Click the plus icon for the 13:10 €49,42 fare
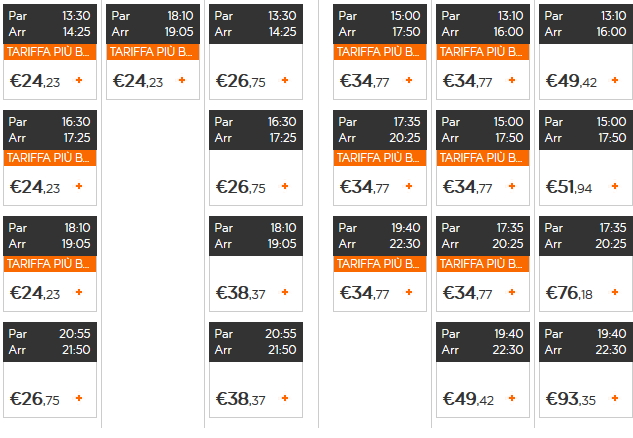Image resolution: width=633 pixels, height=438 pixels. (x=615, y=80)
